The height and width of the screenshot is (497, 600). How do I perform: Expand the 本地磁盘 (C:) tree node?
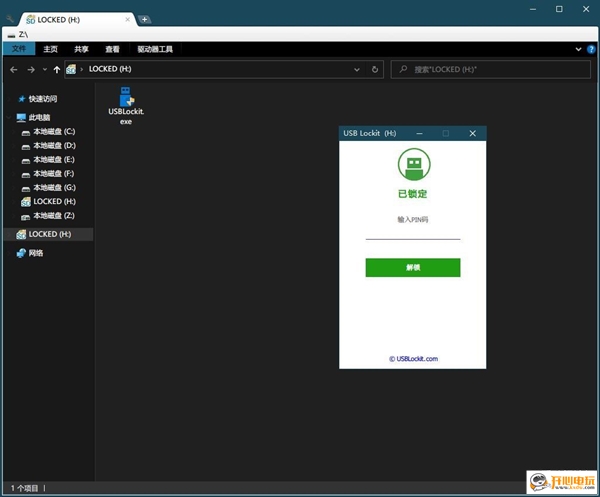coord(14,132)
